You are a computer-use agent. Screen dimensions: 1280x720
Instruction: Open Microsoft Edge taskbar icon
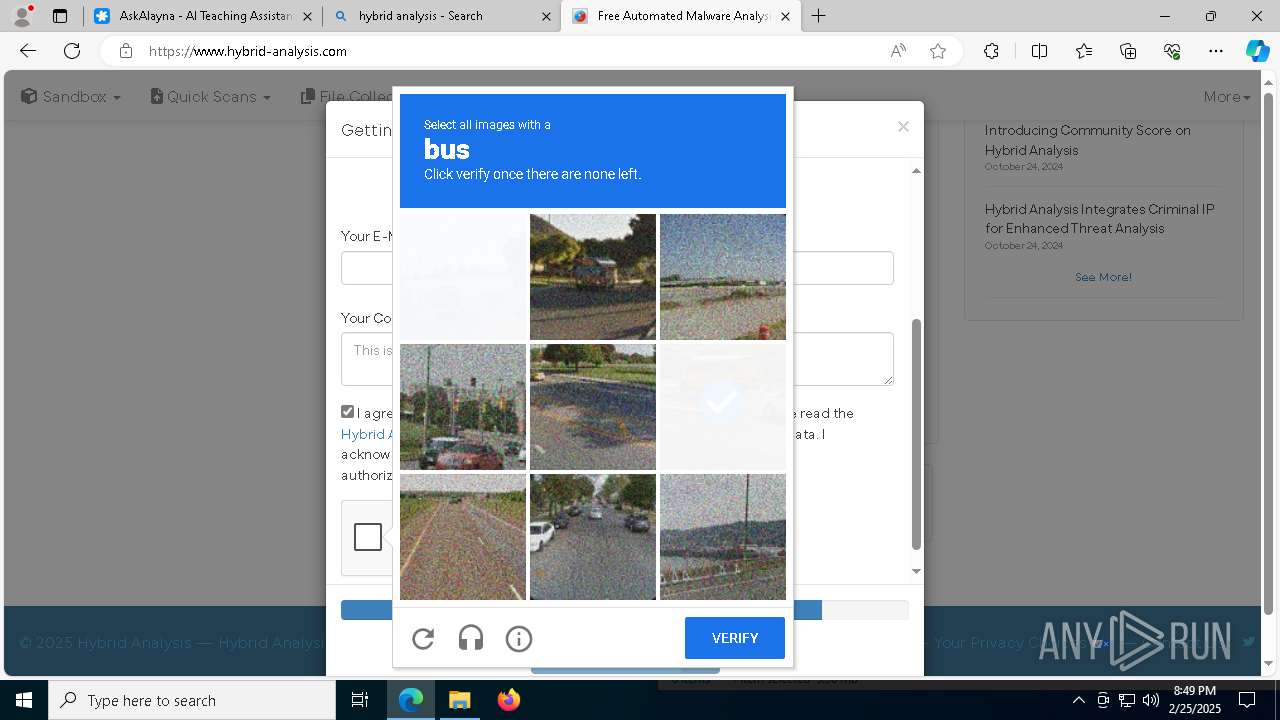tap(411, 700)
